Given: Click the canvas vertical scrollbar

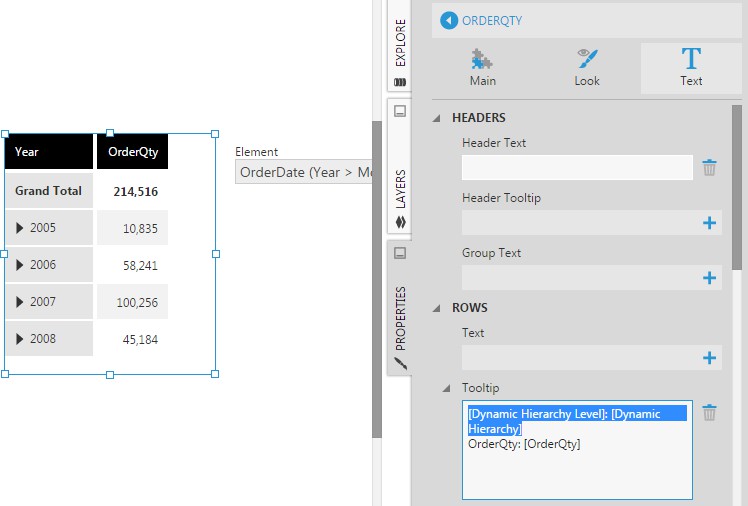Looking at the screenshot, I should (x=377, y=279).
